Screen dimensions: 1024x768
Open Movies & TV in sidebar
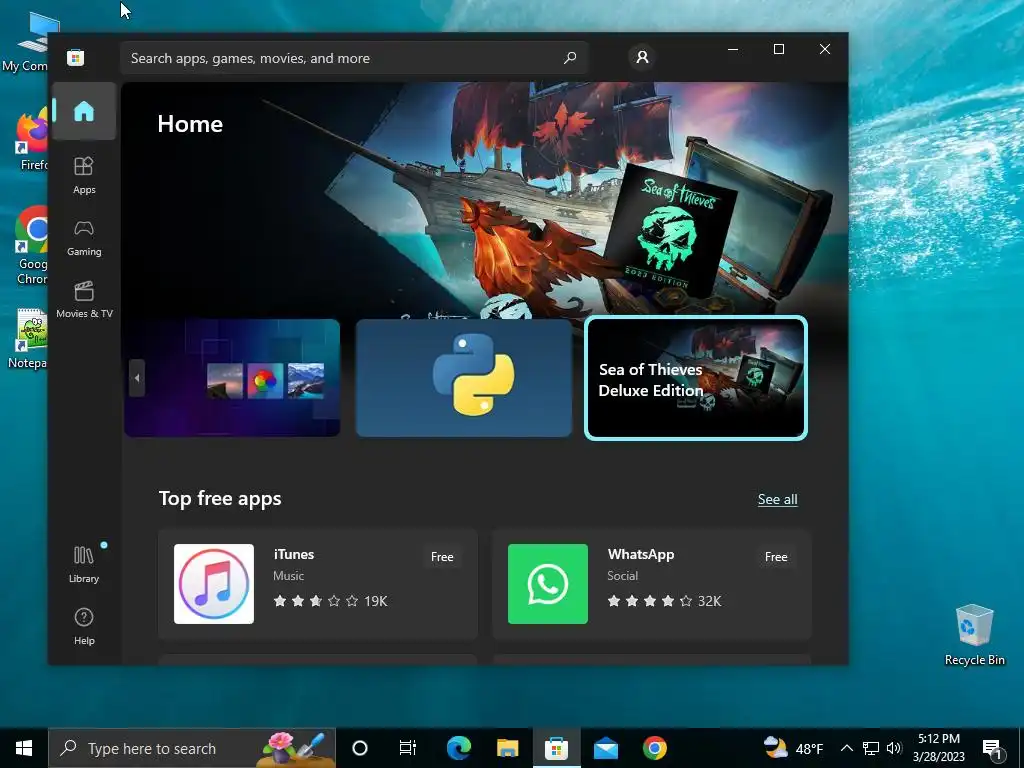(84, 300)
